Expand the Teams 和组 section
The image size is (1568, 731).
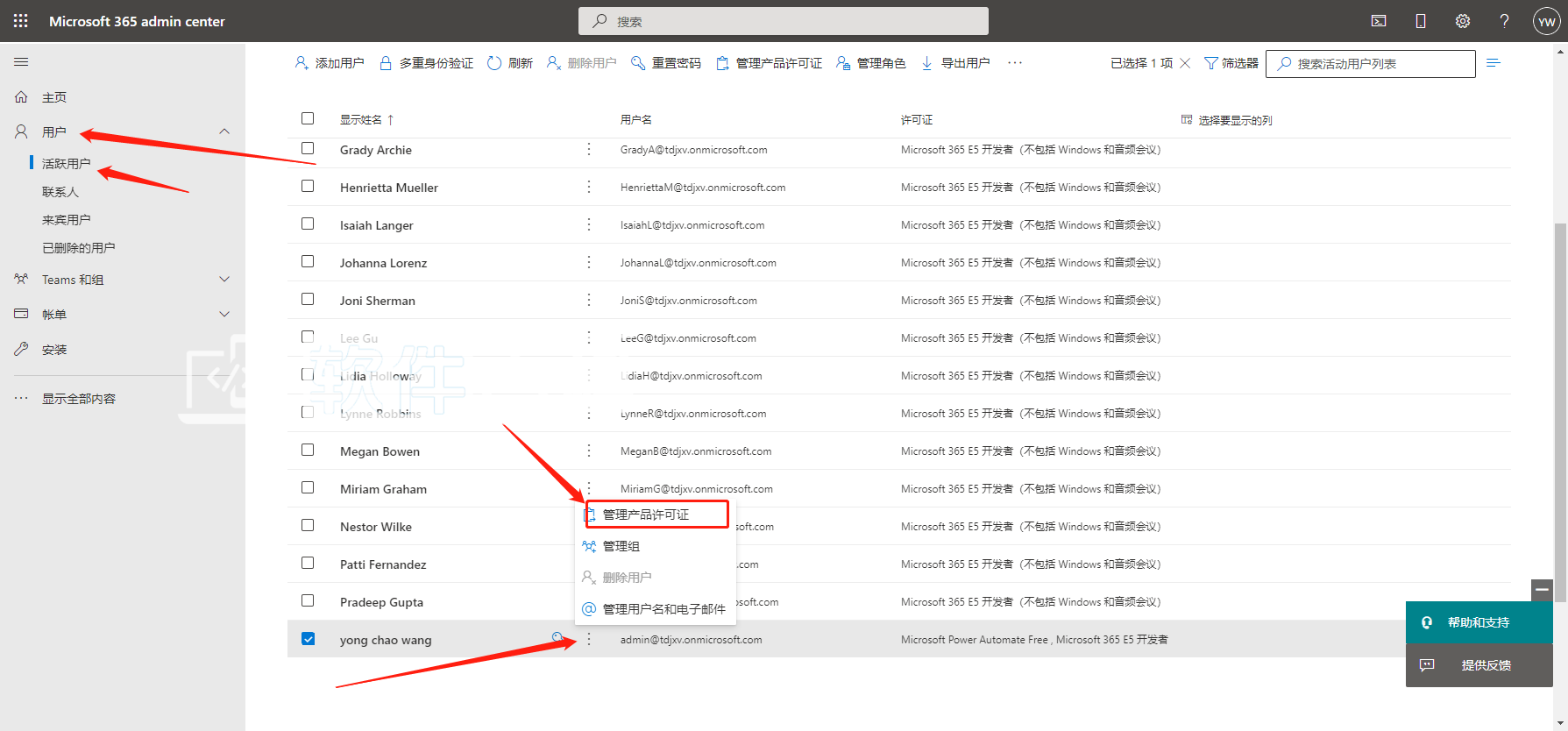224,280
